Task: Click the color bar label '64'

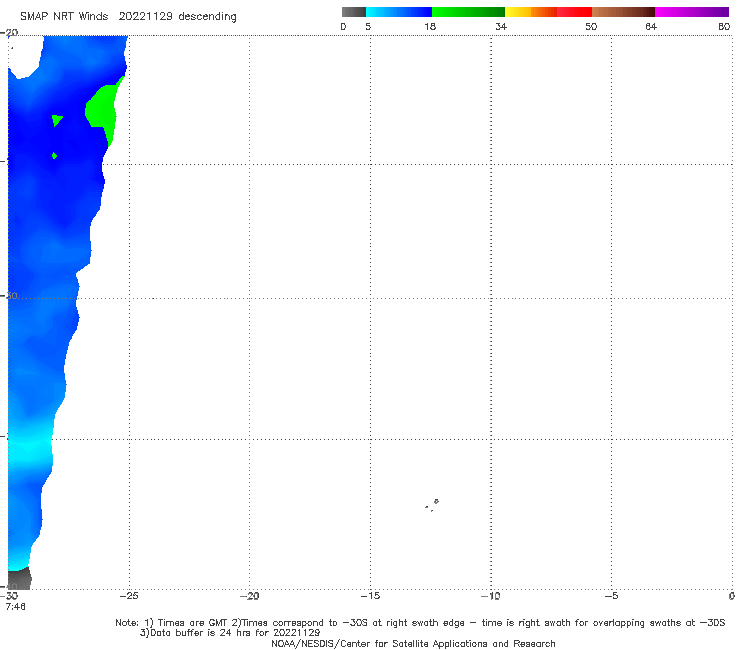Action: click(651, 26)
